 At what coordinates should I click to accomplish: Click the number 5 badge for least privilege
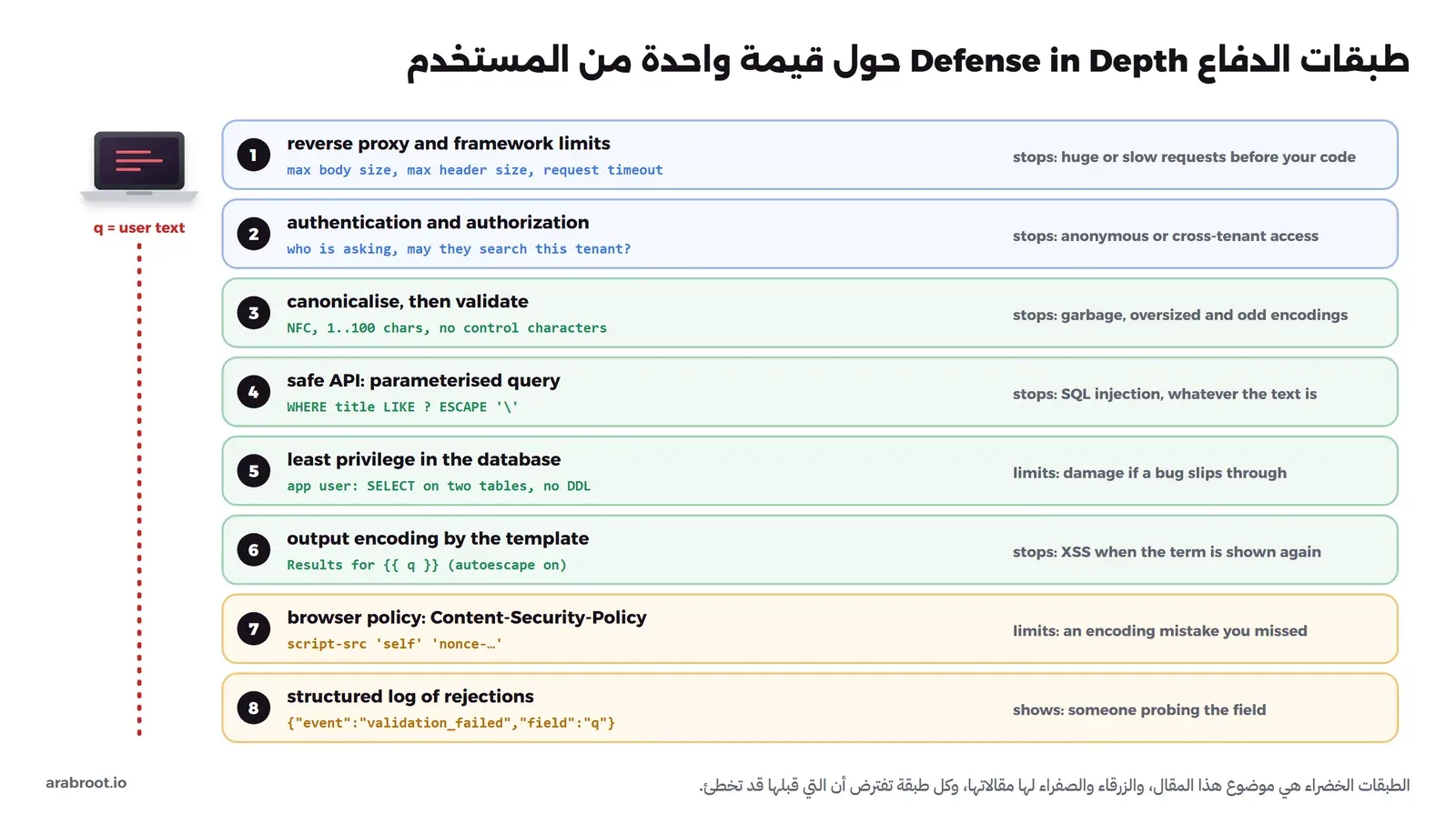pyautogui.click(x=254, y=471)
